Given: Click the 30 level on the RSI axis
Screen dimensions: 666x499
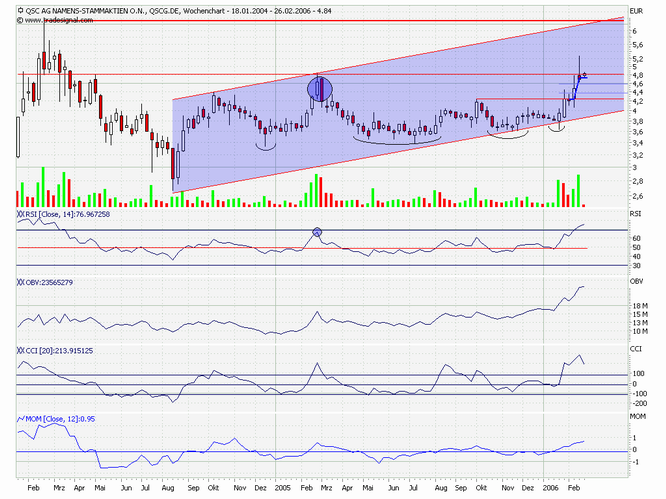Looking at the screenshot, I should click(x=636, y=266).
